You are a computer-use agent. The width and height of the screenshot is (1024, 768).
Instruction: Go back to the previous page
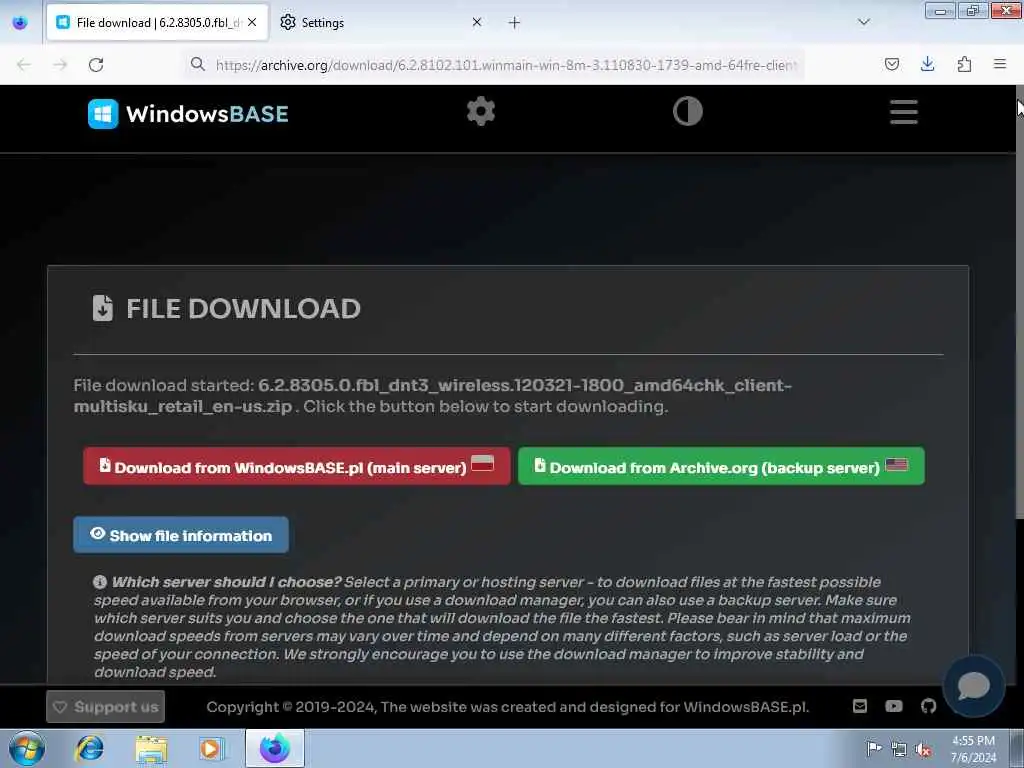click(24, 65)
